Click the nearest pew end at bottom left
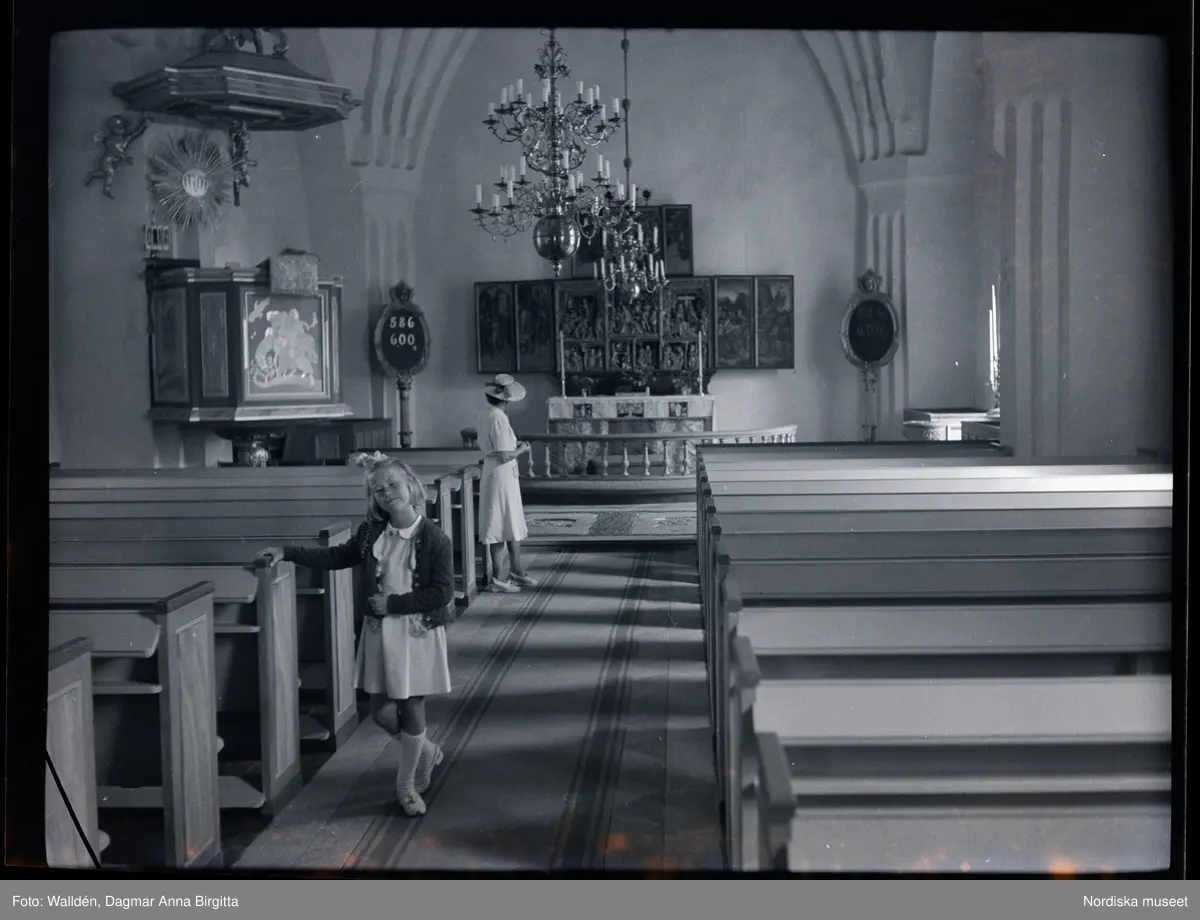Screen dimensions: 1200x920 click(x=72, y=750)
